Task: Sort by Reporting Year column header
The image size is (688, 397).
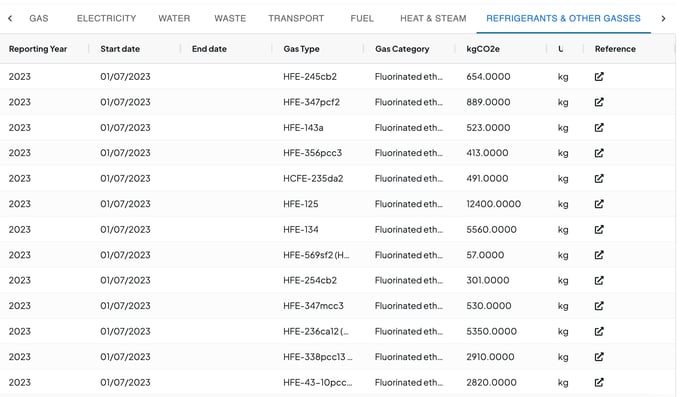Action: click(x=38, y=49)
